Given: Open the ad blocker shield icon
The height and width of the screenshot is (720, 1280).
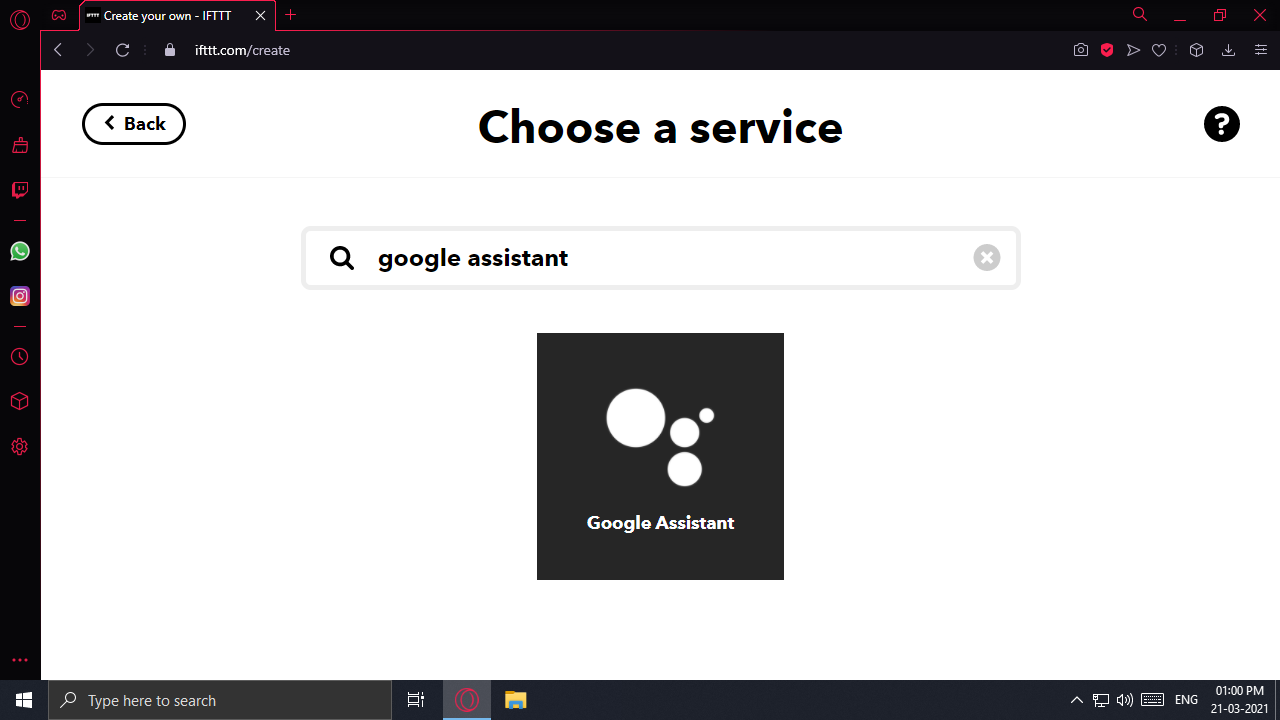Looking at the screenshot, I should (1107, 49).
